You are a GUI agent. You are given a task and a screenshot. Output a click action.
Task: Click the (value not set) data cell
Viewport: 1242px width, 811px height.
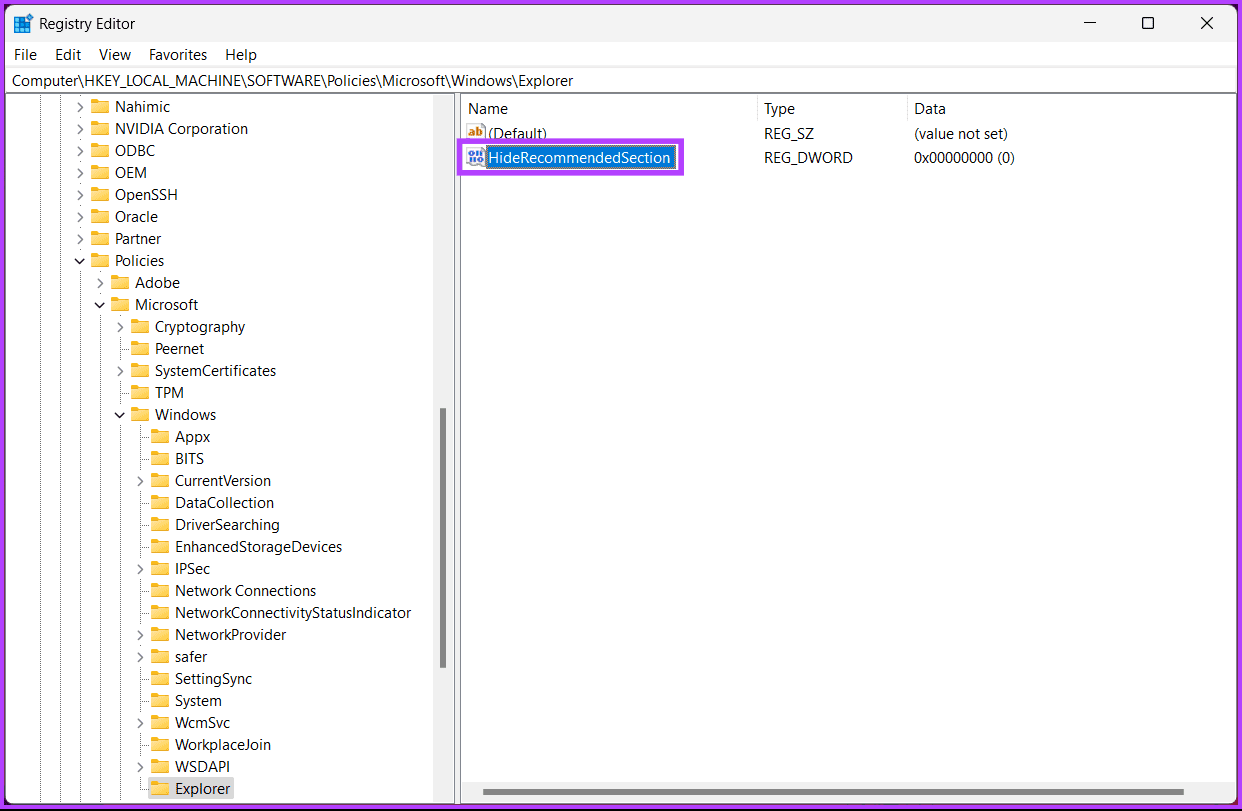pos(961,133)
